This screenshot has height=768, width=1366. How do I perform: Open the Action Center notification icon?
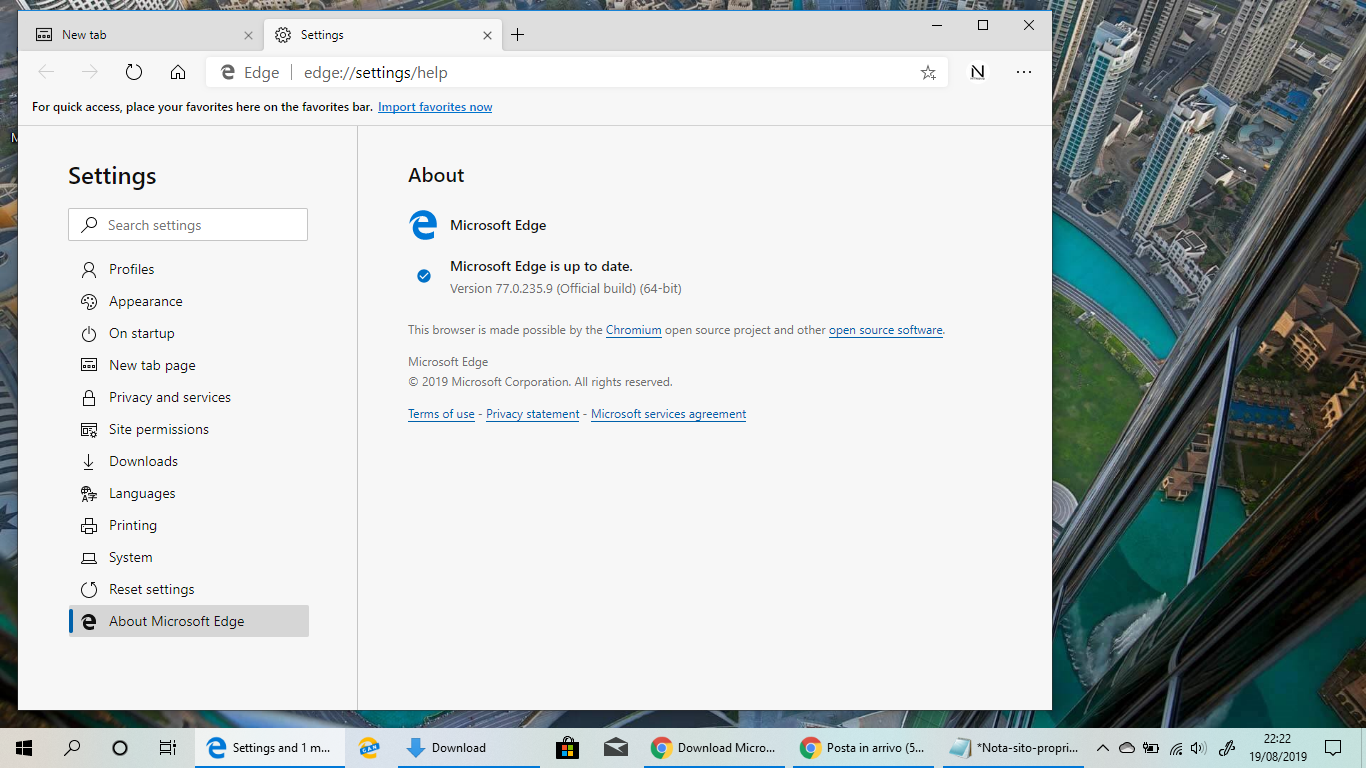[x=1333, y=747]
